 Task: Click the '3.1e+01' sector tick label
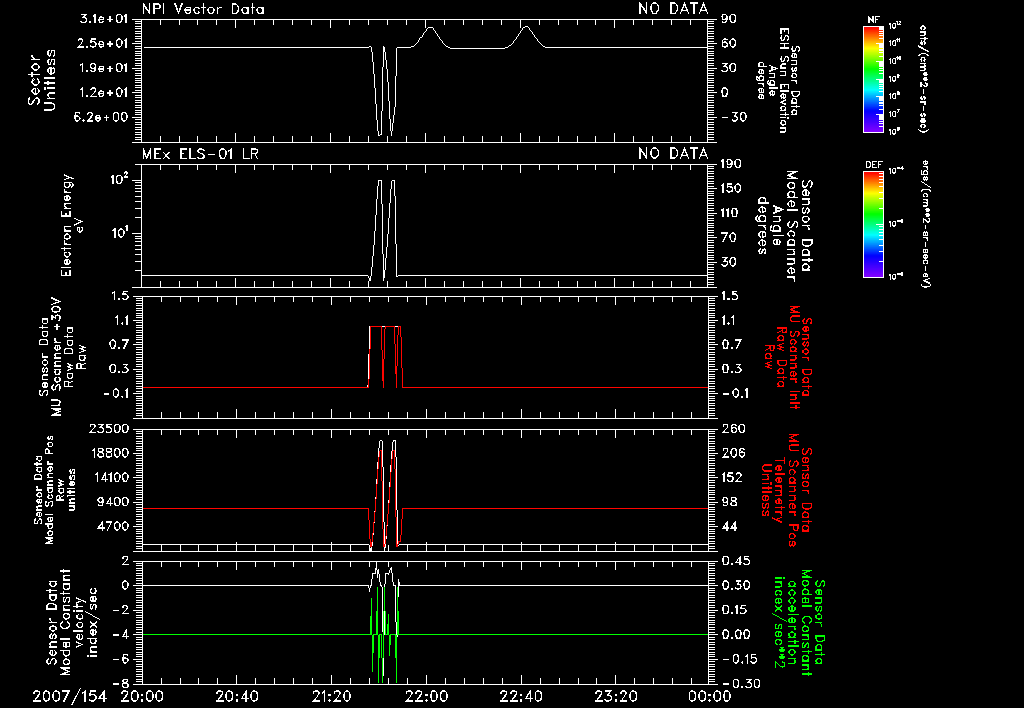[103, 19]
